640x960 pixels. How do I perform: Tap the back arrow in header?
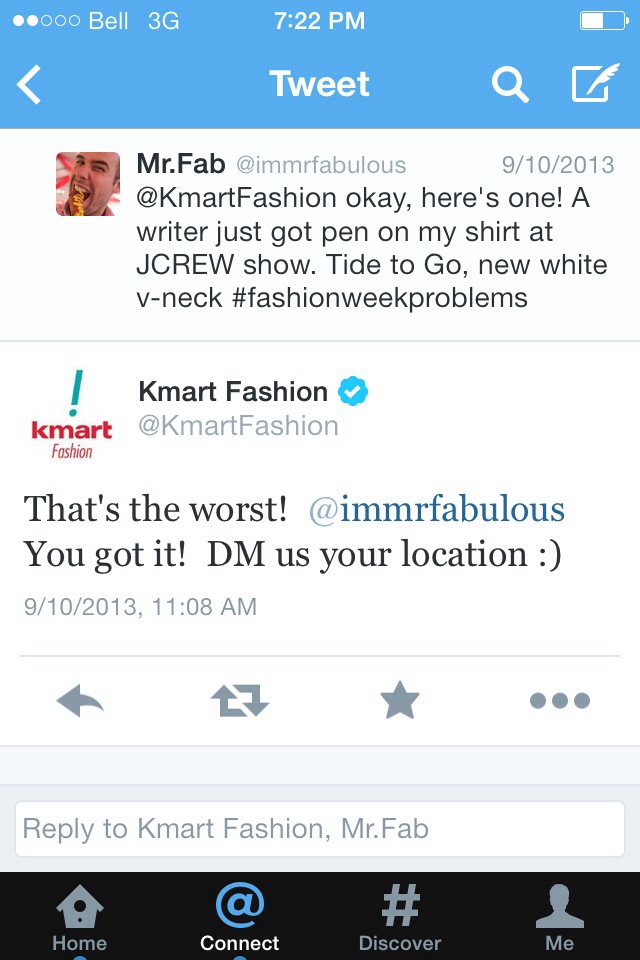click(x=30, y=86)
